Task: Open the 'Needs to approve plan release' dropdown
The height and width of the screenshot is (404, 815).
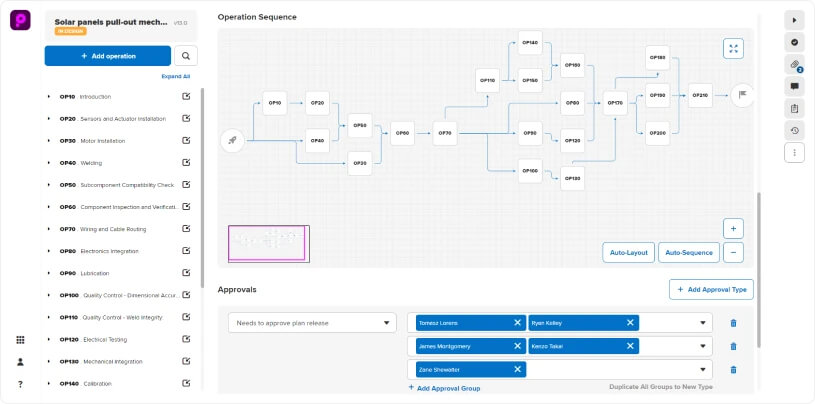Action: point(312,323)
